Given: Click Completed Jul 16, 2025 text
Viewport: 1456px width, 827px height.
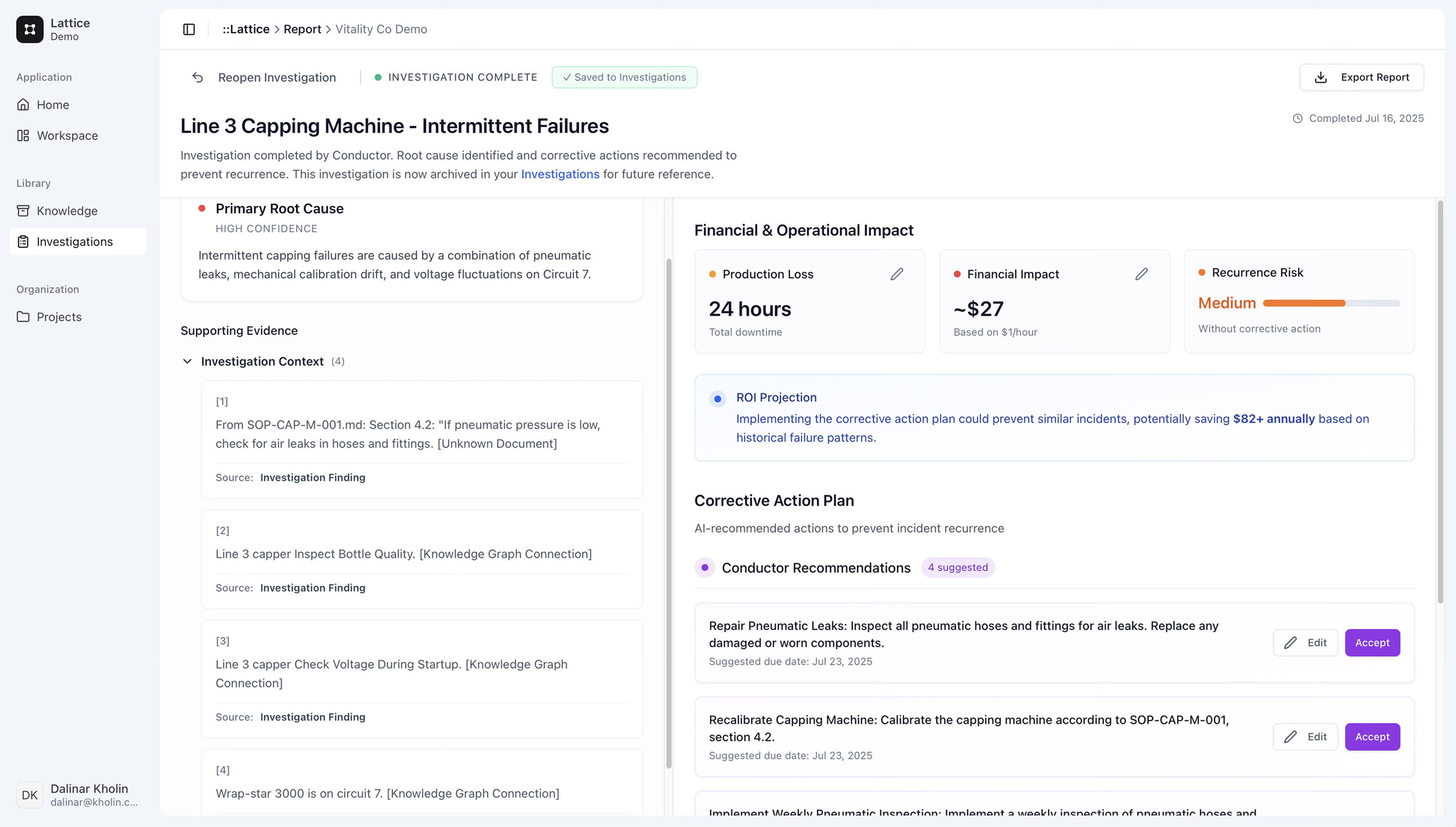Looking at the screenshot, I should point(1366,118).
